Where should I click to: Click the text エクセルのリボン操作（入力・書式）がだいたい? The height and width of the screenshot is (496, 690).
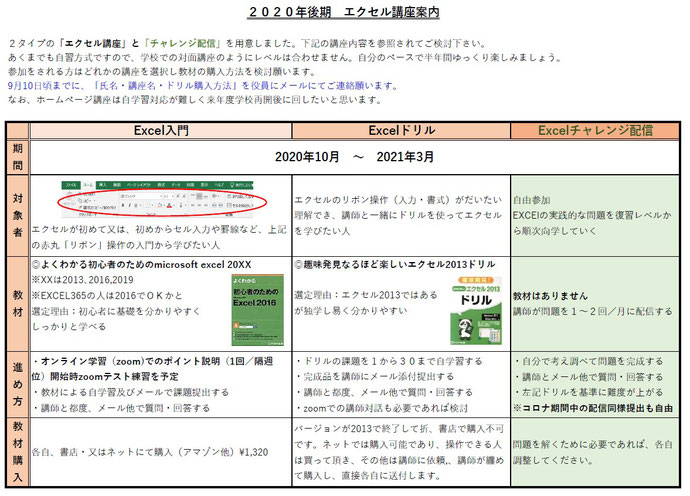(x=398, y=200)
